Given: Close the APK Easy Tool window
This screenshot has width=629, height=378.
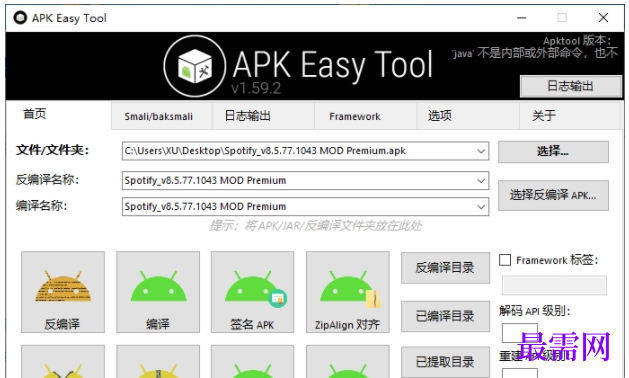Looking at the screenshot, I should [x=603, y=18].
